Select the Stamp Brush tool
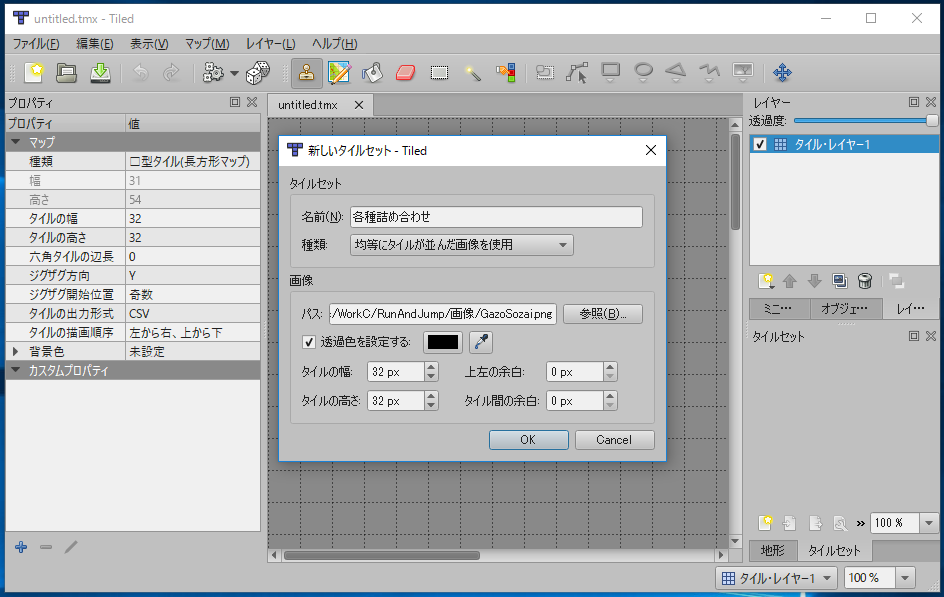The height and width of the screenshot is (597, 944). (306, 73)
